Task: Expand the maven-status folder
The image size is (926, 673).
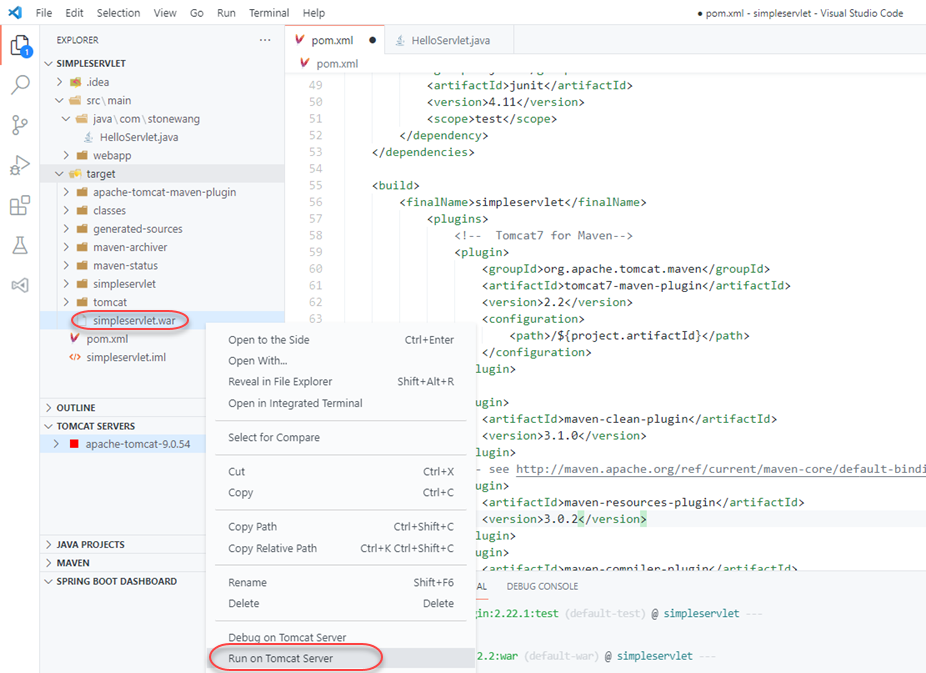Action: click(x=66, y=265)
